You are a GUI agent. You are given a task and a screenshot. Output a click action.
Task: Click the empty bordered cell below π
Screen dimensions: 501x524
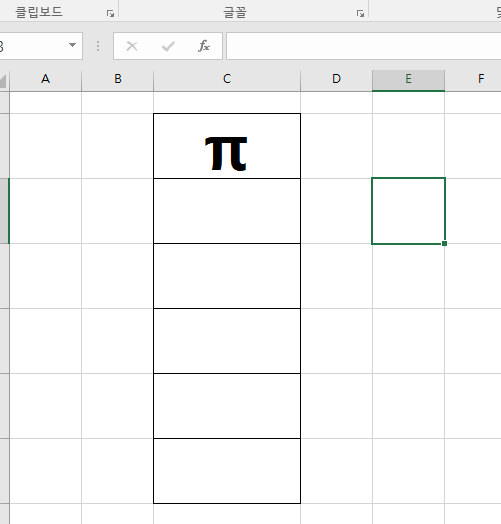pos(227,211)
